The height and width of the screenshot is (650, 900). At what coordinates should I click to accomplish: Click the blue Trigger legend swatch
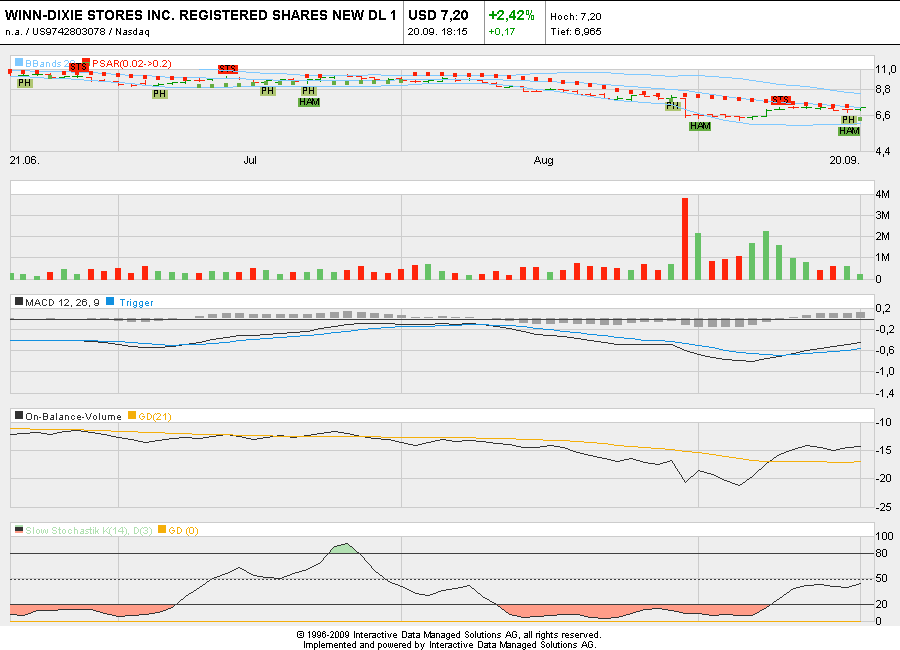(110, 301)
